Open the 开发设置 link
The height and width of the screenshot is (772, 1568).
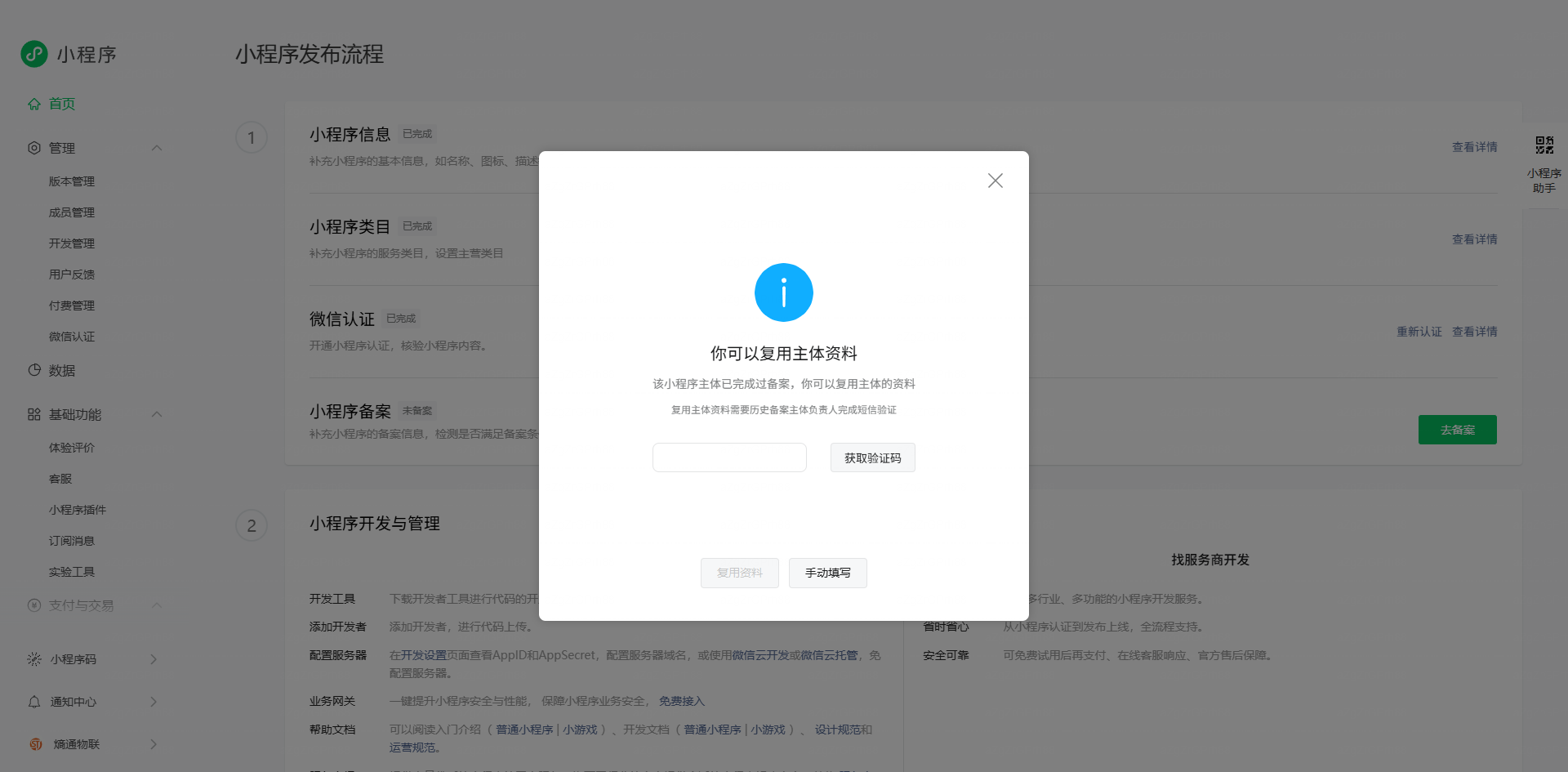(x=424, y=655)
